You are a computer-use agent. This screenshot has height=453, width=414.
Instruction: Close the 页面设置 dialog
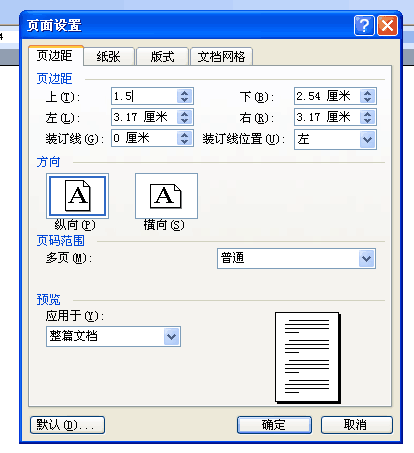pyautogui.click(x=387, y=25)
